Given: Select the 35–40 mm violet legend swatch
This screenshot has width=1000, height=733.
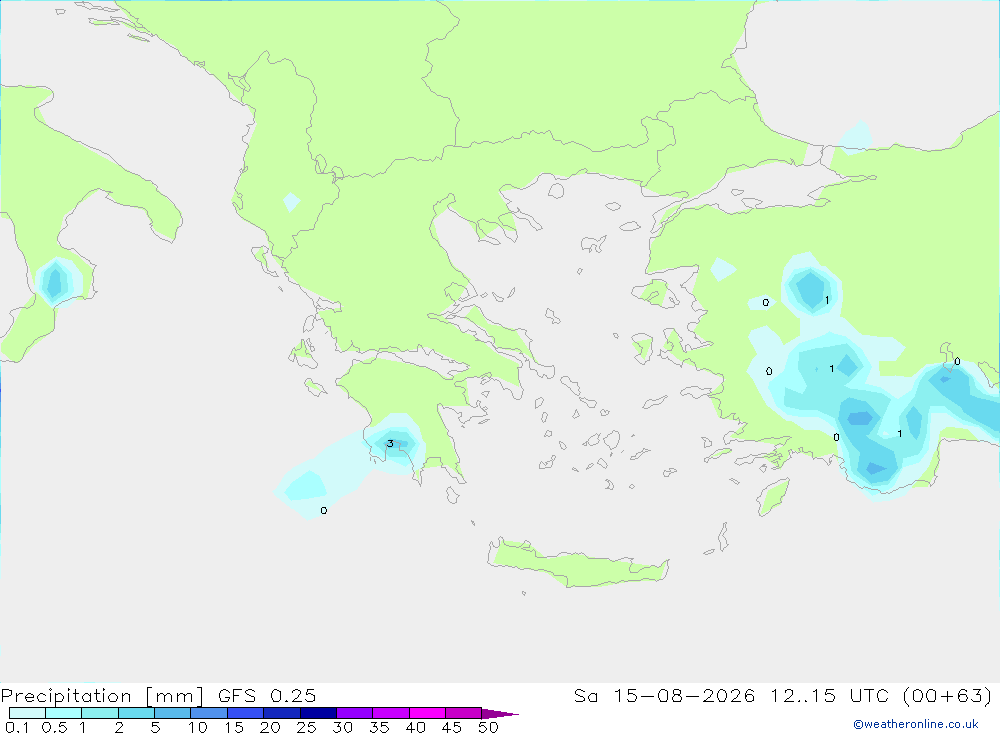Looking at the screenshot, I should (x=391, y=713).
